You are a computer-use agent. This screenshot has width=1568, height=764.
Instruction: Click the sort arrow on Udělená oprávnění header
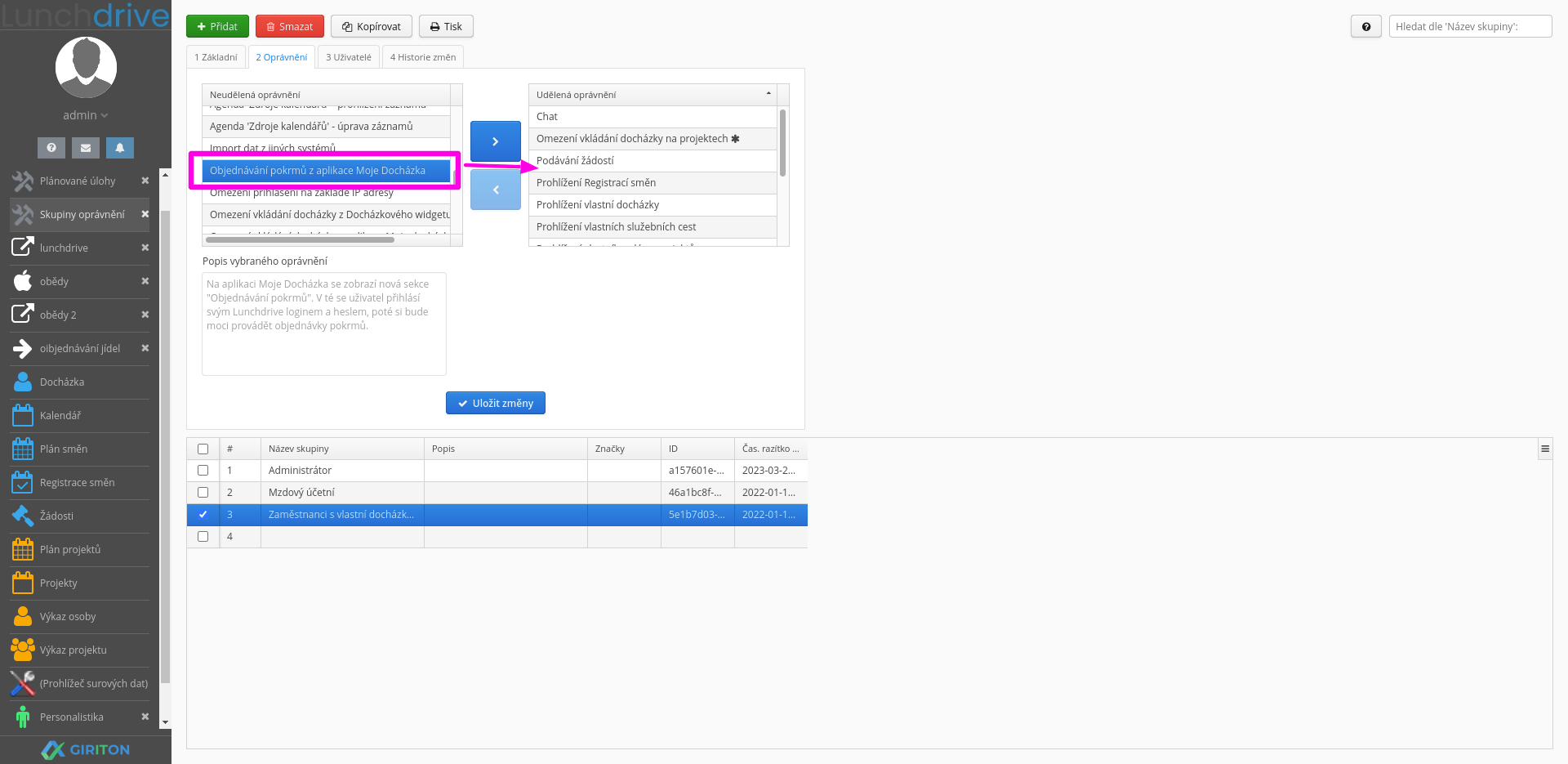tap(768, 94)
